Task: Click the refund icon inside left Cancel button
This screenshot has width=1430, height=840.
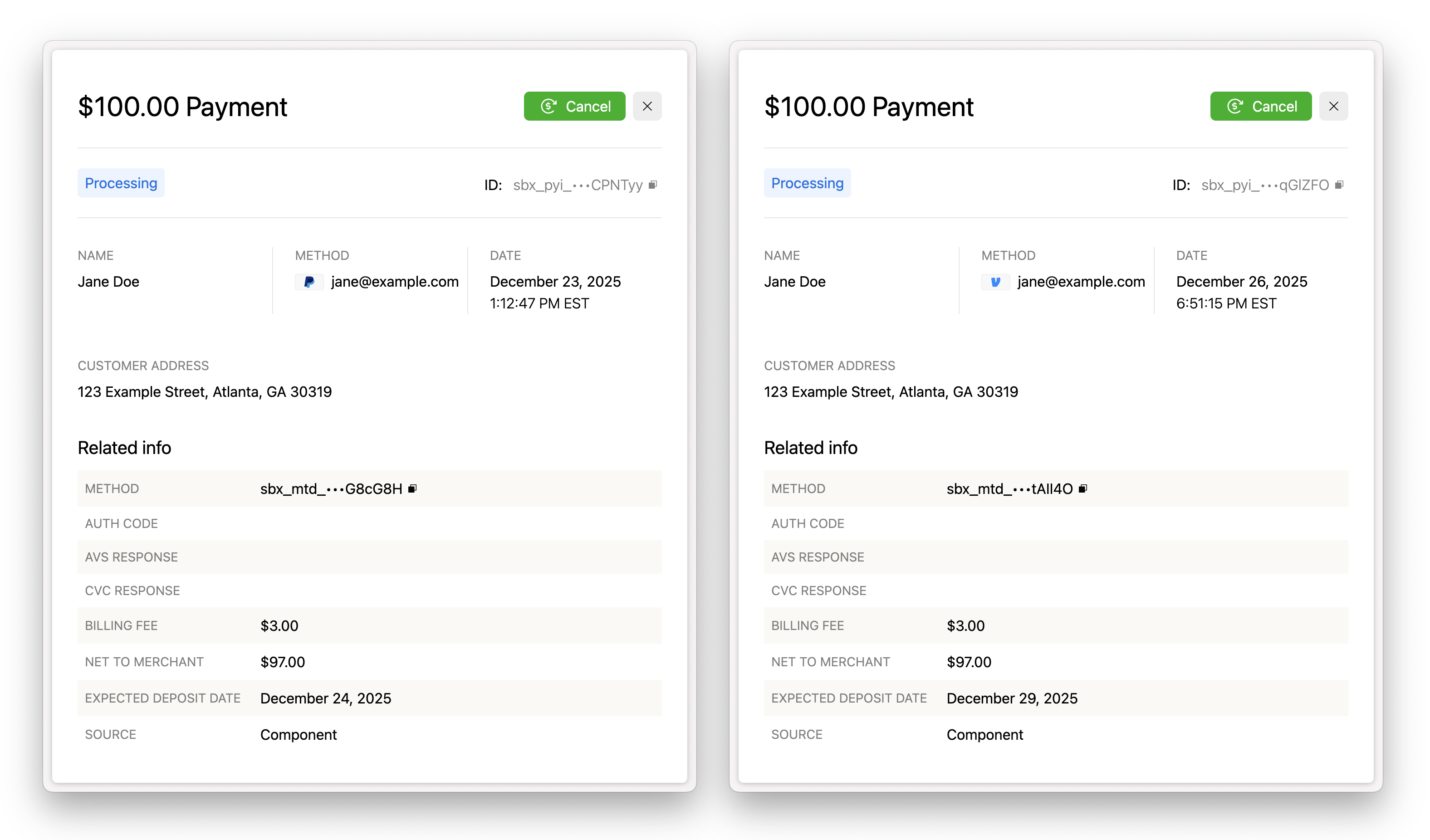Action: coord(548,106)
